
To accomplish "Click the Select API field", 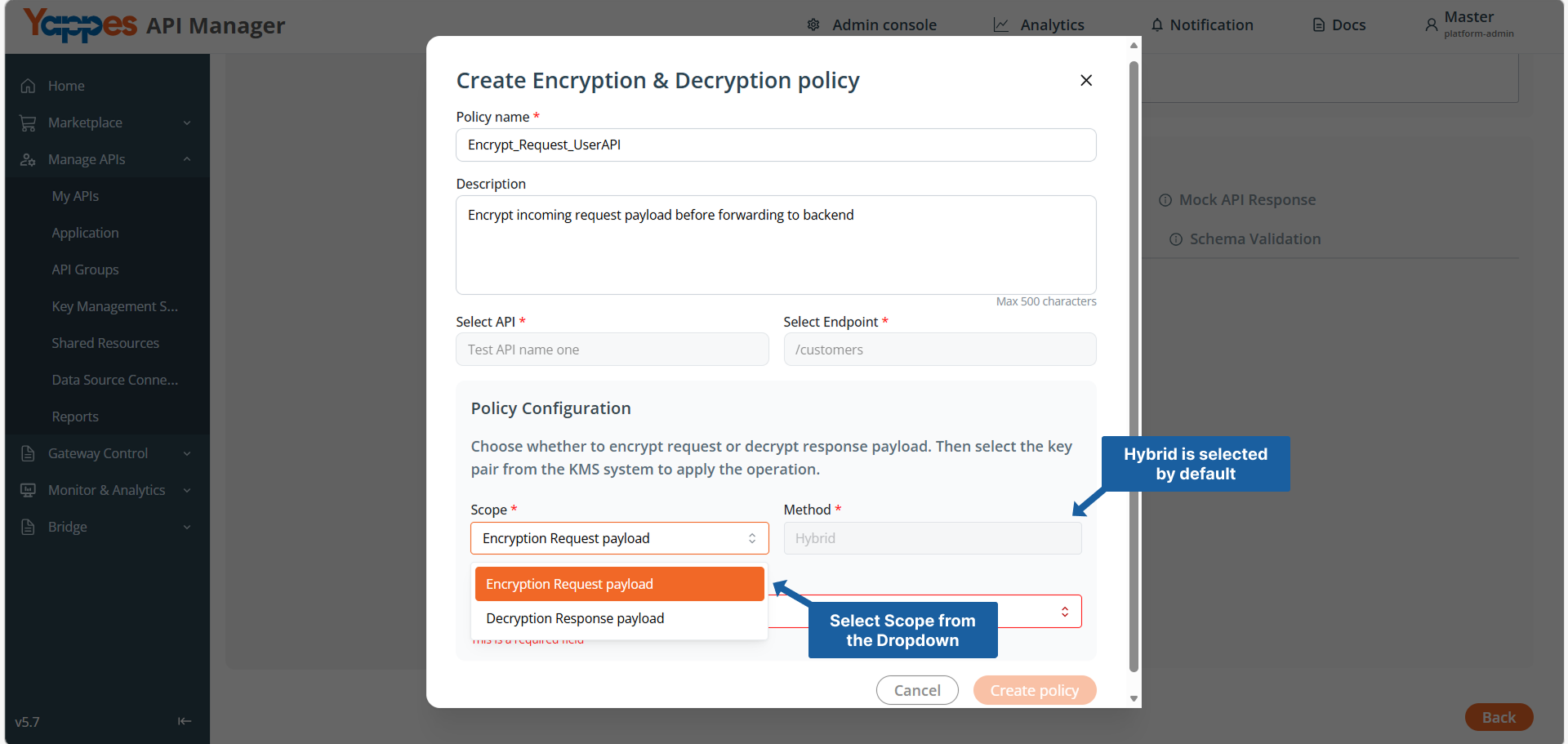I will tap(612, 350).
